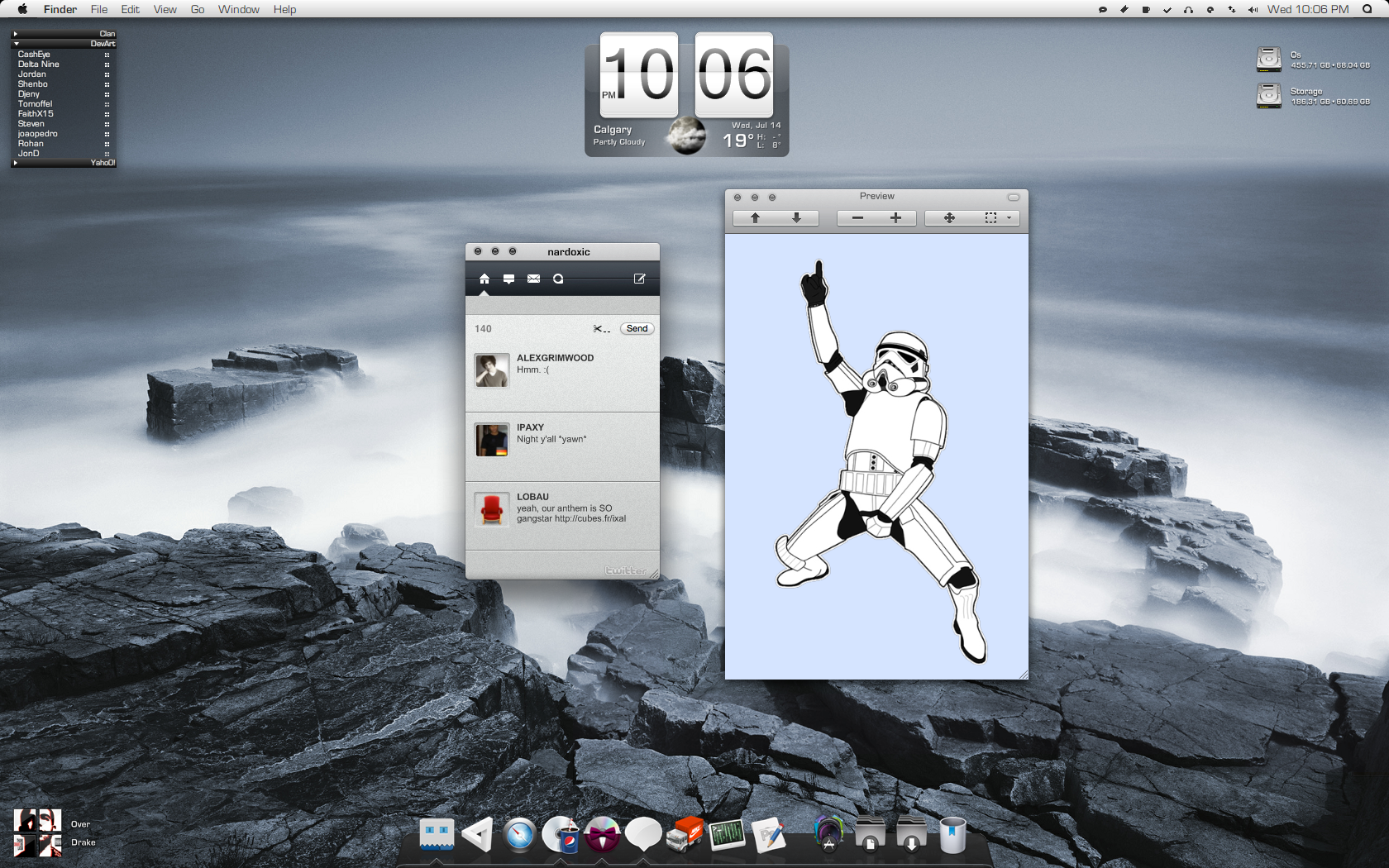The height and width of the screenshot is (868, 1389).
Task: Open direct messages envelope icon
Action: point(534,279)
